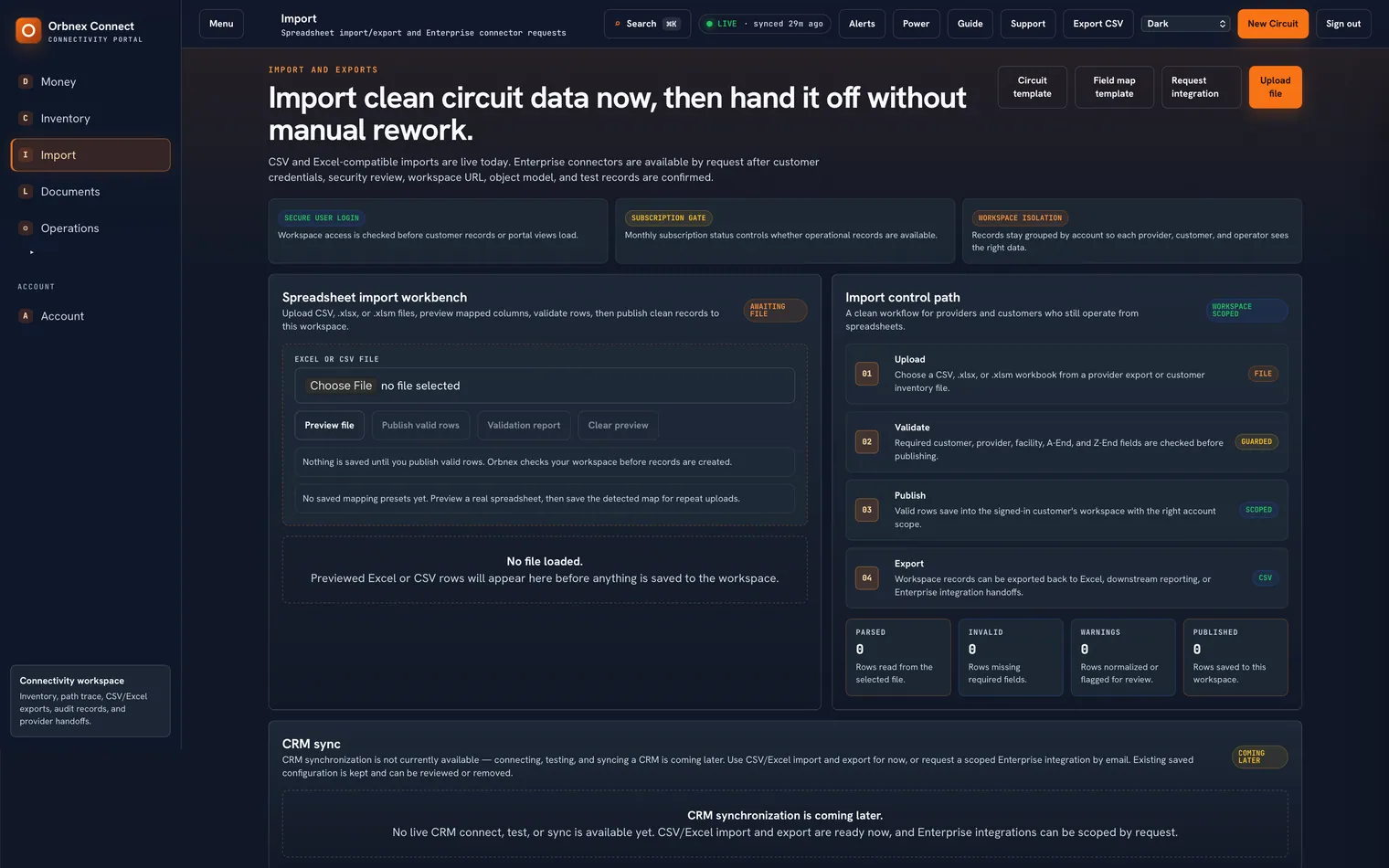This screenshot has height=868, width=1389.
Task: Click the 03 step badge for Publish
Action: point(867,510)
